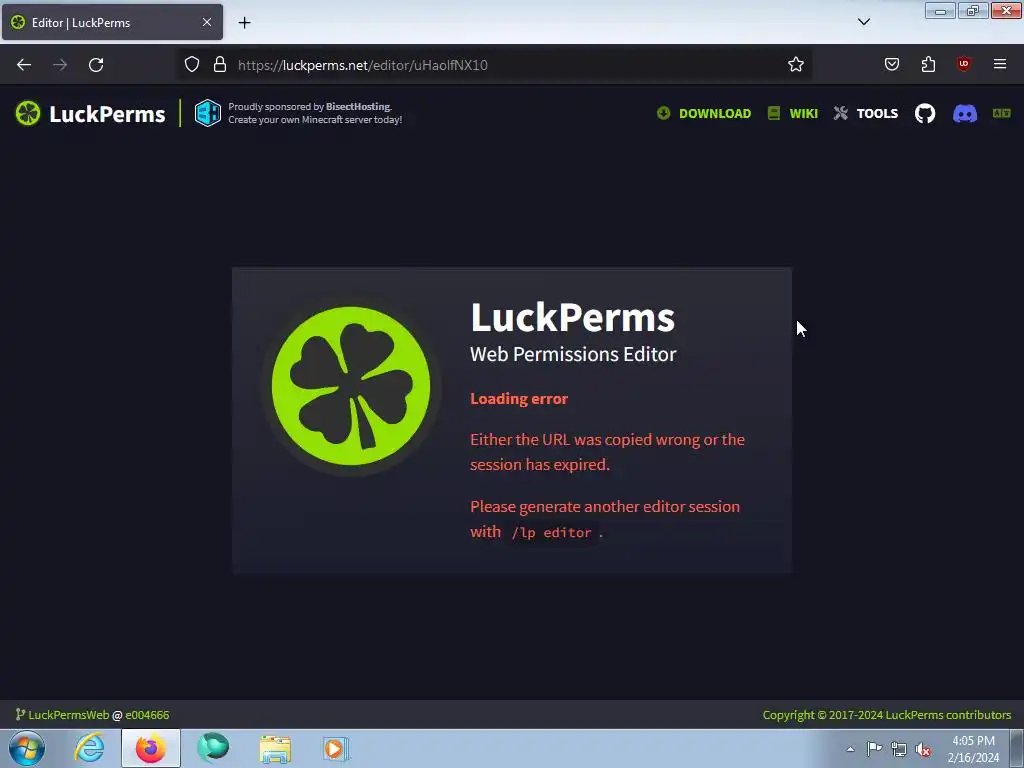Open the Windows Start menu
The width and height of the screenshot is (1024, 768).
click(x=27, y=748)
